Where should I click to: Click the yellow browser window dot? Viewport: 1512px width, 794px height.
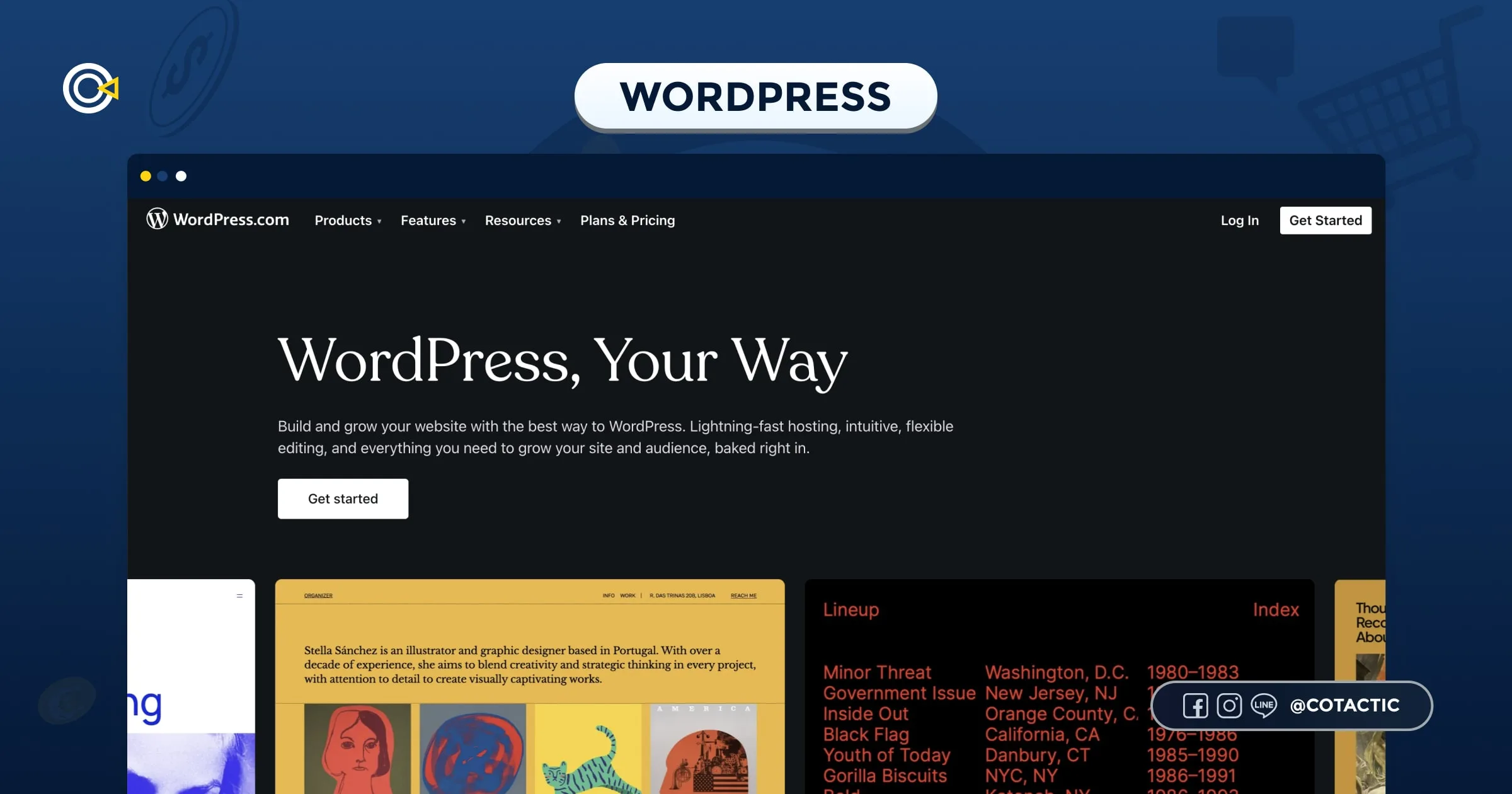146,176
